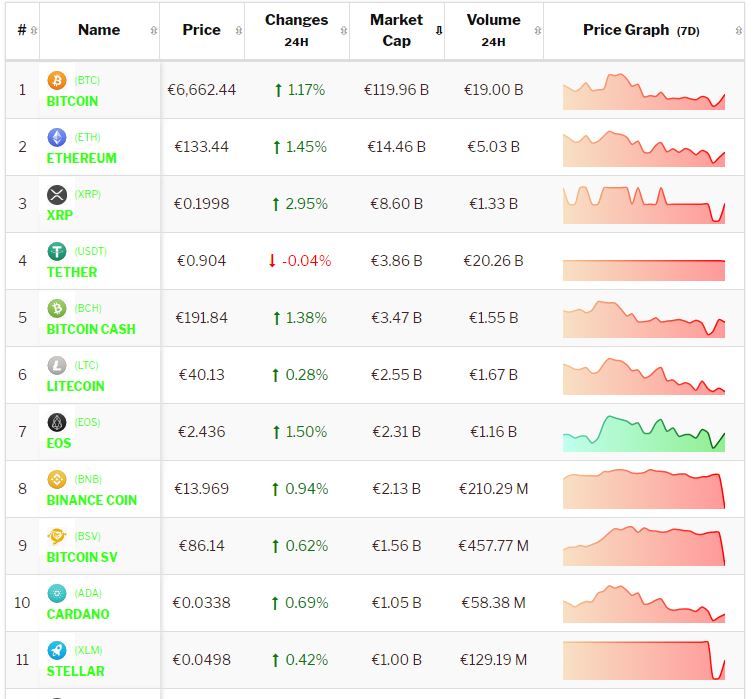
Task: Click the XRP black coin icon
Action: (x=57, y=194)
